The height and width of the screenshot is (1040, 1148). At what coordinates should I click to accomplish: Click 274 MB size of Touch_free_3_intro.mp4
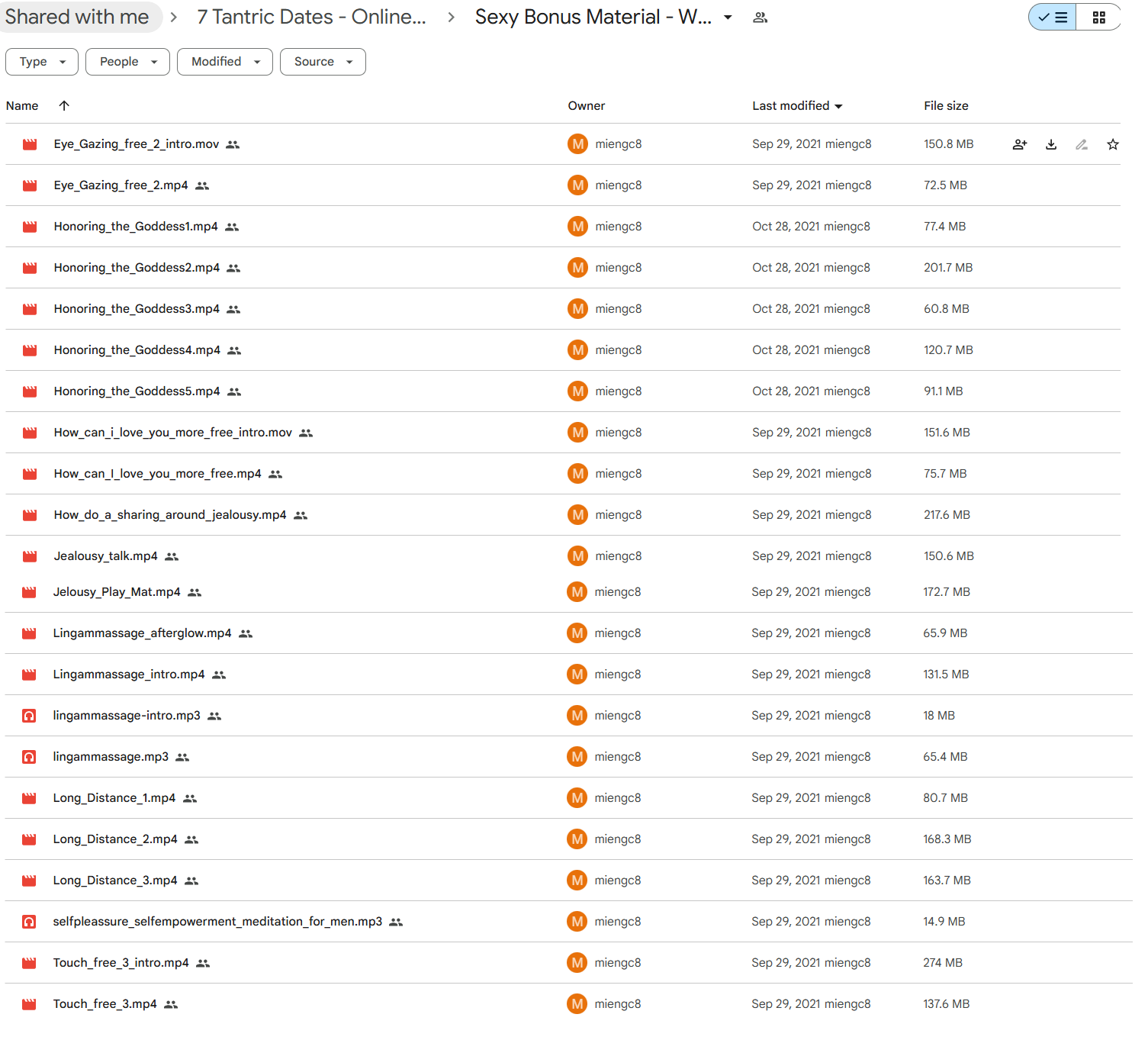pyautogui.click(x=943, y=963)
